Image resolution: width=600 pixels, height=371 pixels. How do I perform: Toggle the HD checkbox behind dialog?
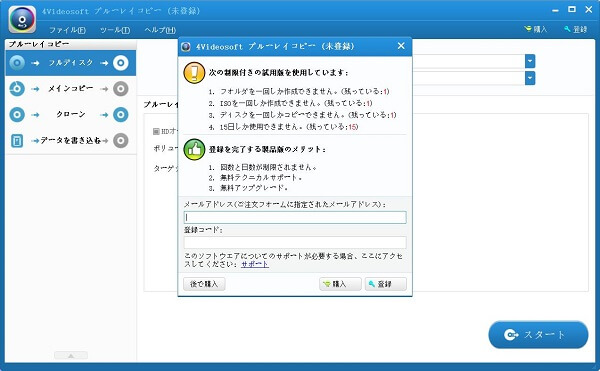coord(156,131)
